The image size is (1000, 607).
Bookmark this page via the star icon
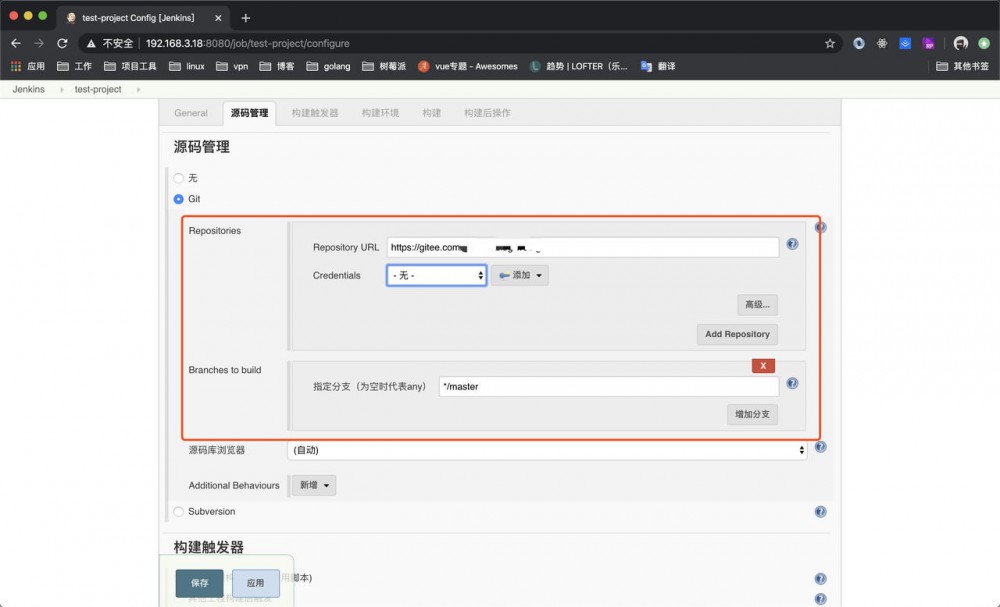pyautogui.click(x=830, y=43)
